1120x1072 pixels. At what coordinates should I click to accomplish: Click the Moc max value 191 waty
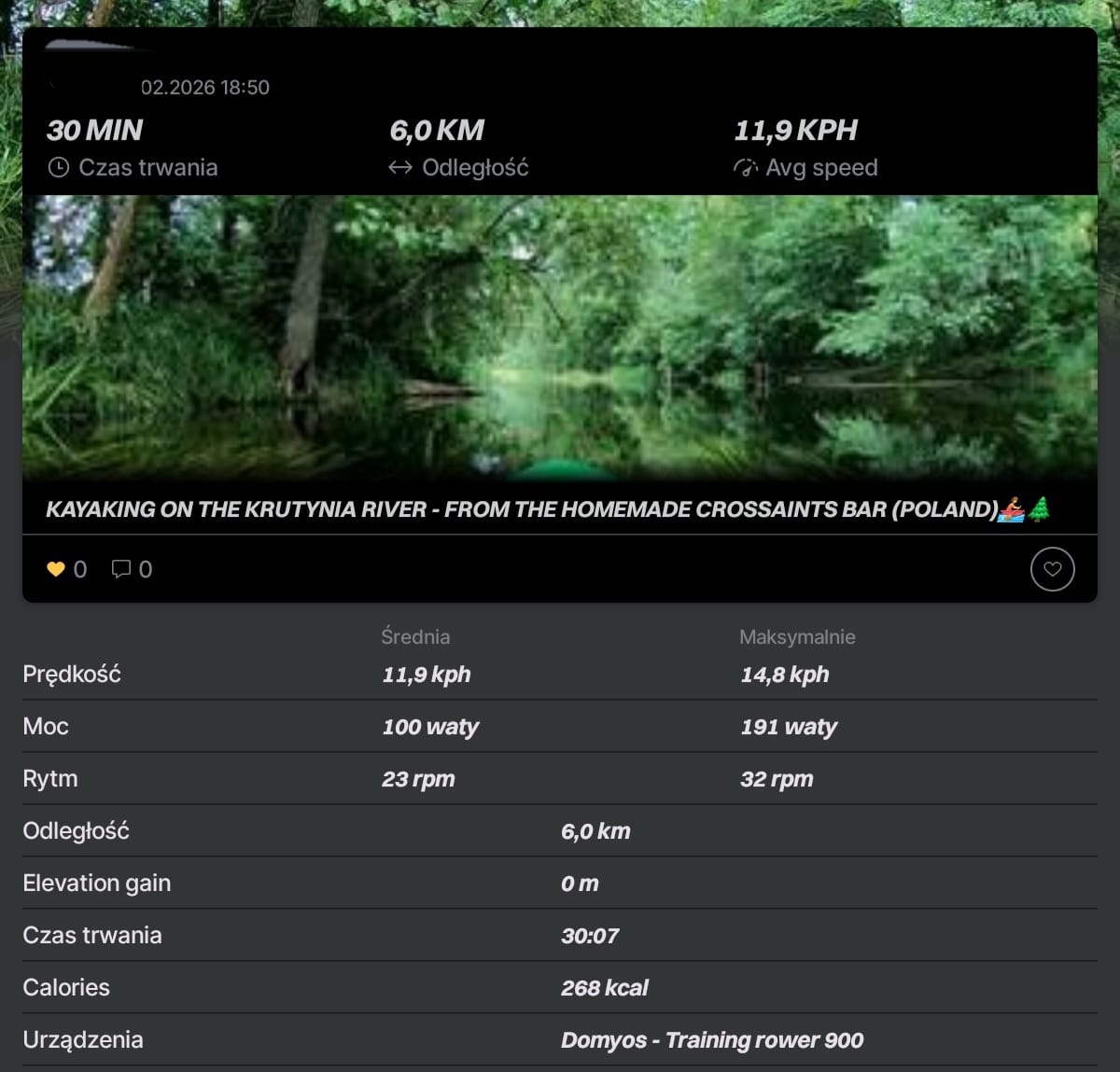pos(789,727)
